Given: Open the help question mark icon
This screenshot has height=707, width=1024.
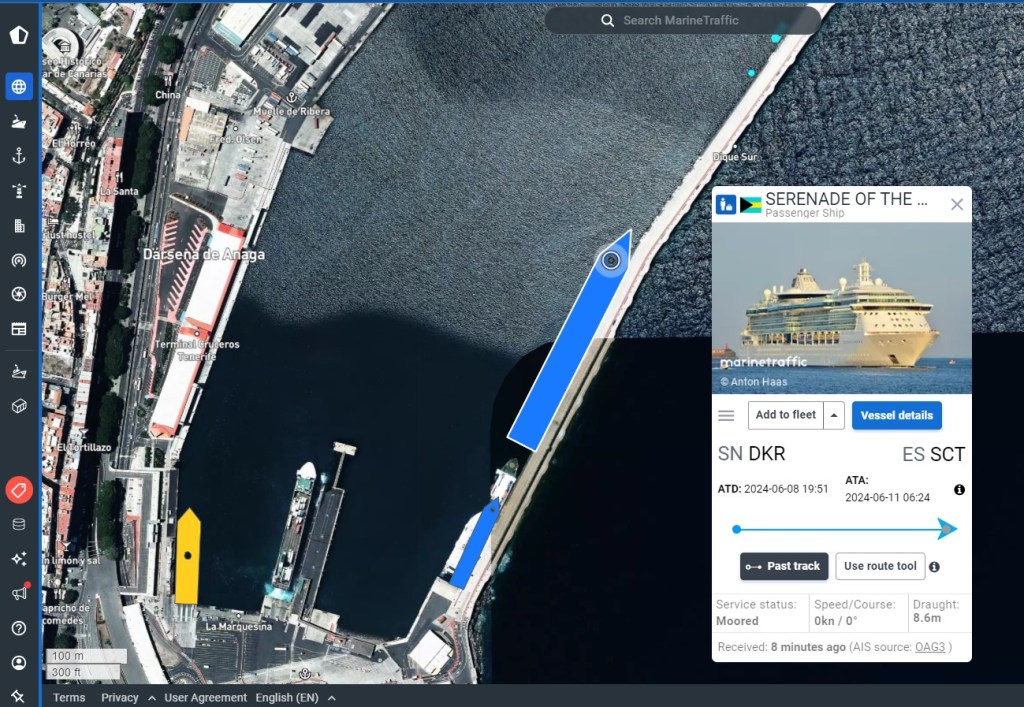Looking at the screenshot, I should 18,628.
